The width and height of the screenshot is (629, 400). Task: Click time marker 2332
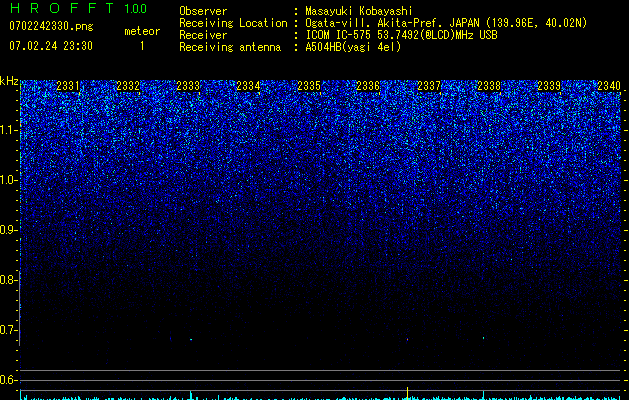pos(128,86)
